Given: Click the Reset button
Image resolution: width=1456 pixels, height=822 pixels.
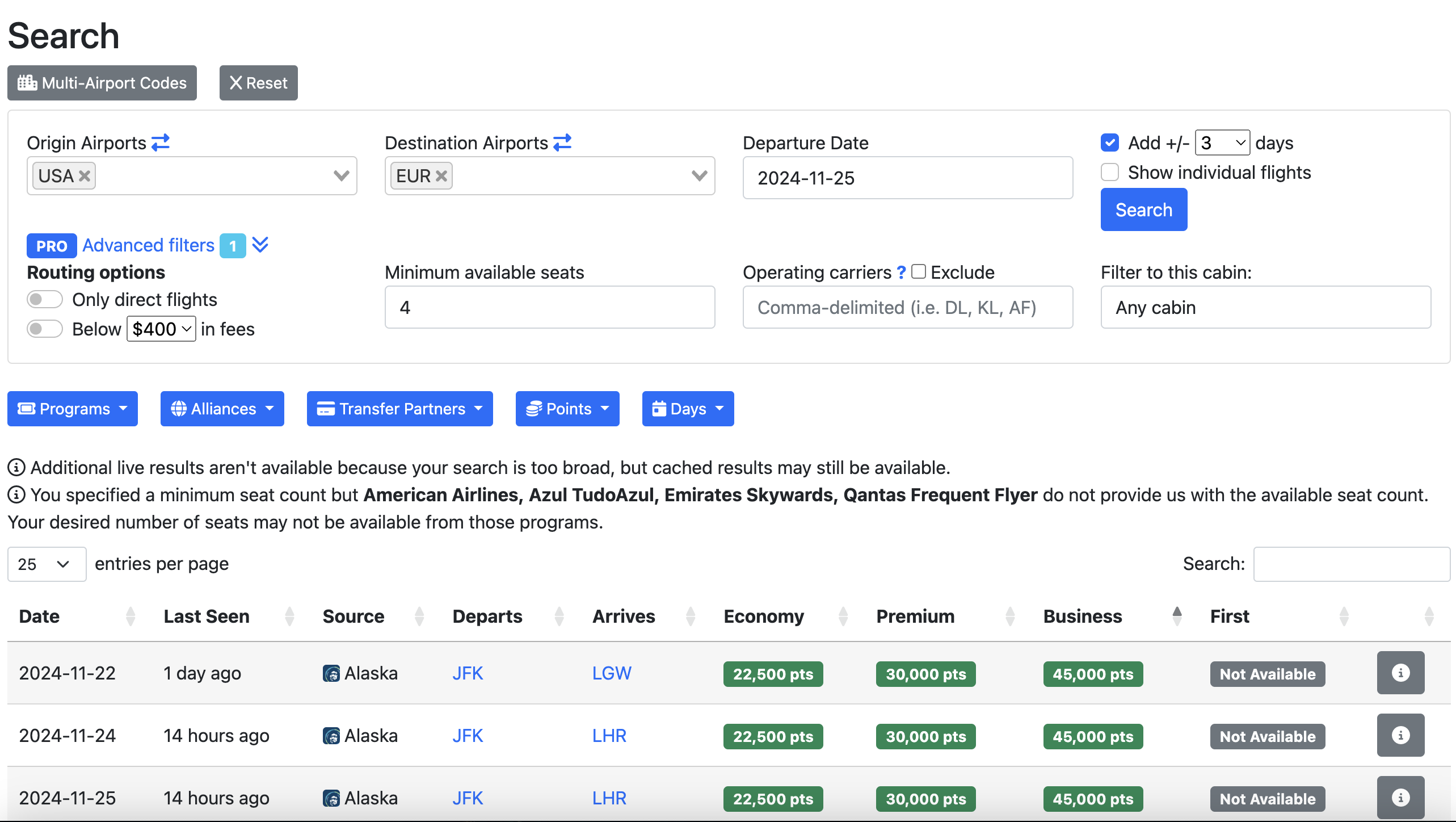Looking at the screenshot, I should coord(258,83).
